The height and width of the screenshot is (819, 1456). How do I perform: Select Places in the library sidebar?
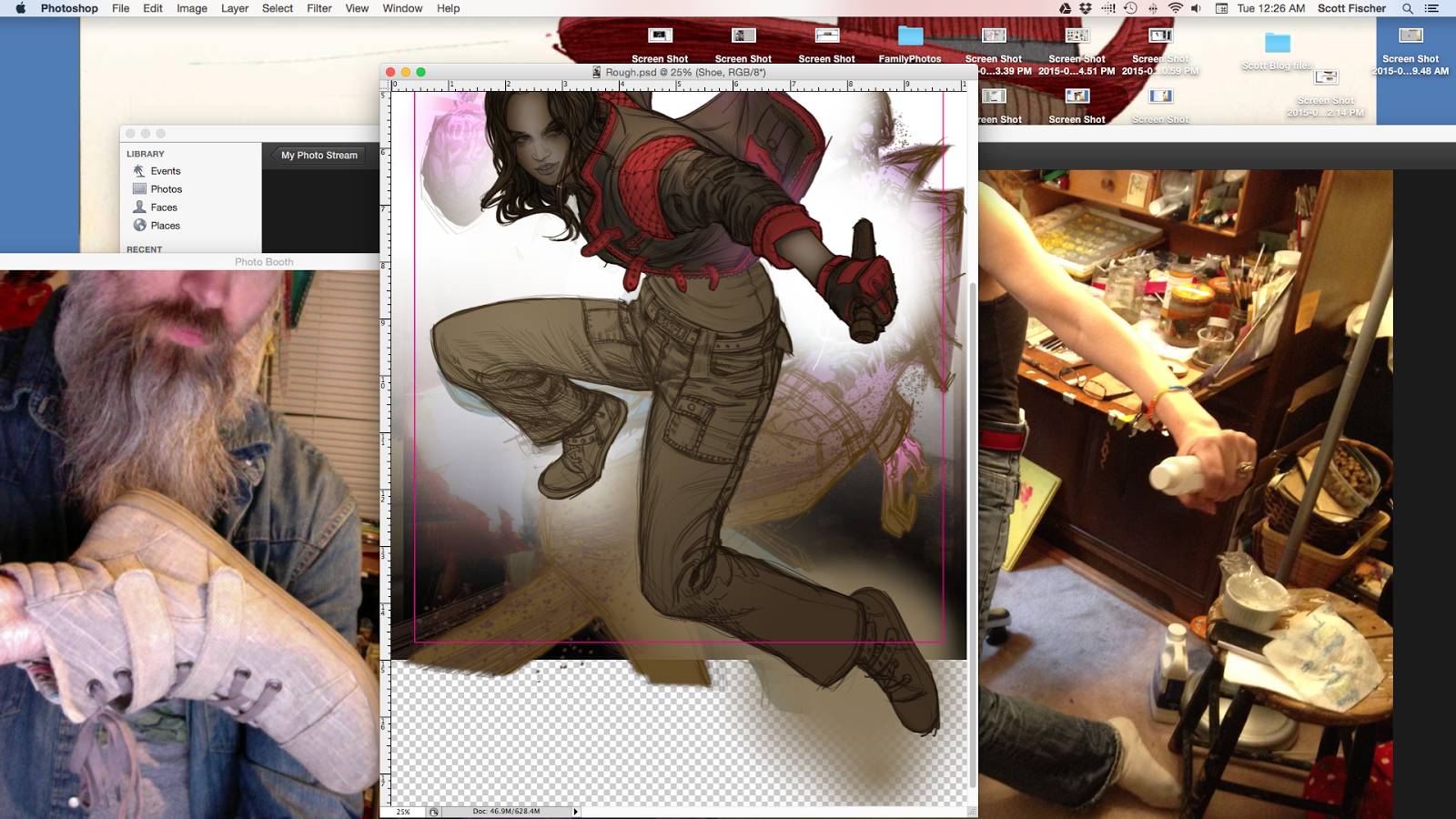click(165, 226)
